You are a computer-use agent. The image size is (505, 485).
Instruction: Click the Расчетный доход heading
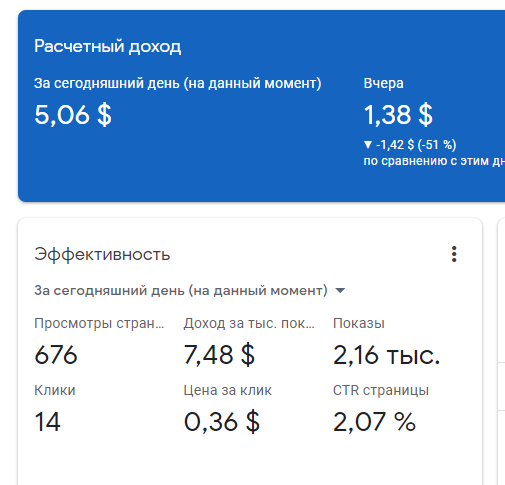[x=108, y=46]
